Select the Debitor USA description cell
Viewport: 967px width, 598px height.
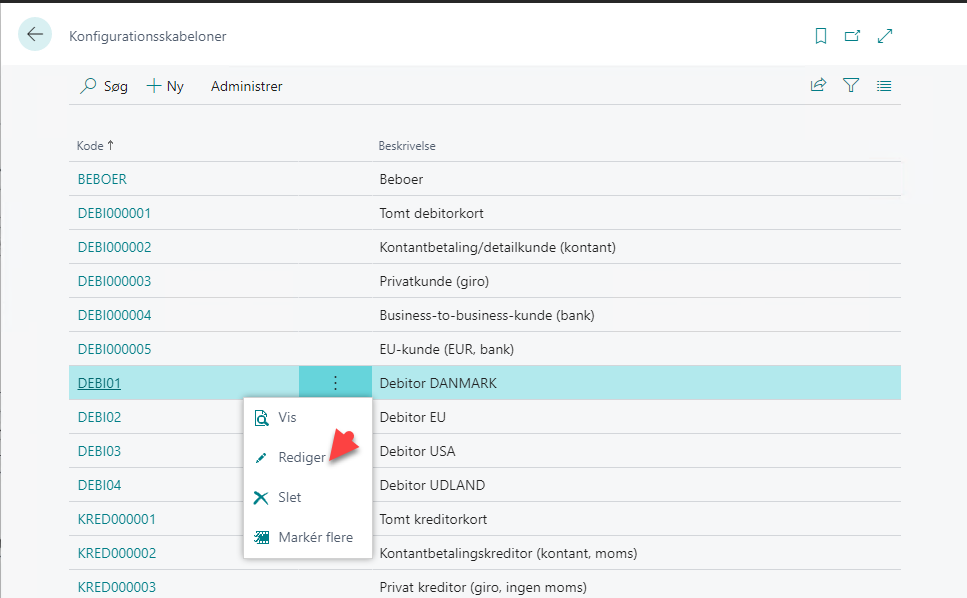pyautogui.click(x=636, y=451)
